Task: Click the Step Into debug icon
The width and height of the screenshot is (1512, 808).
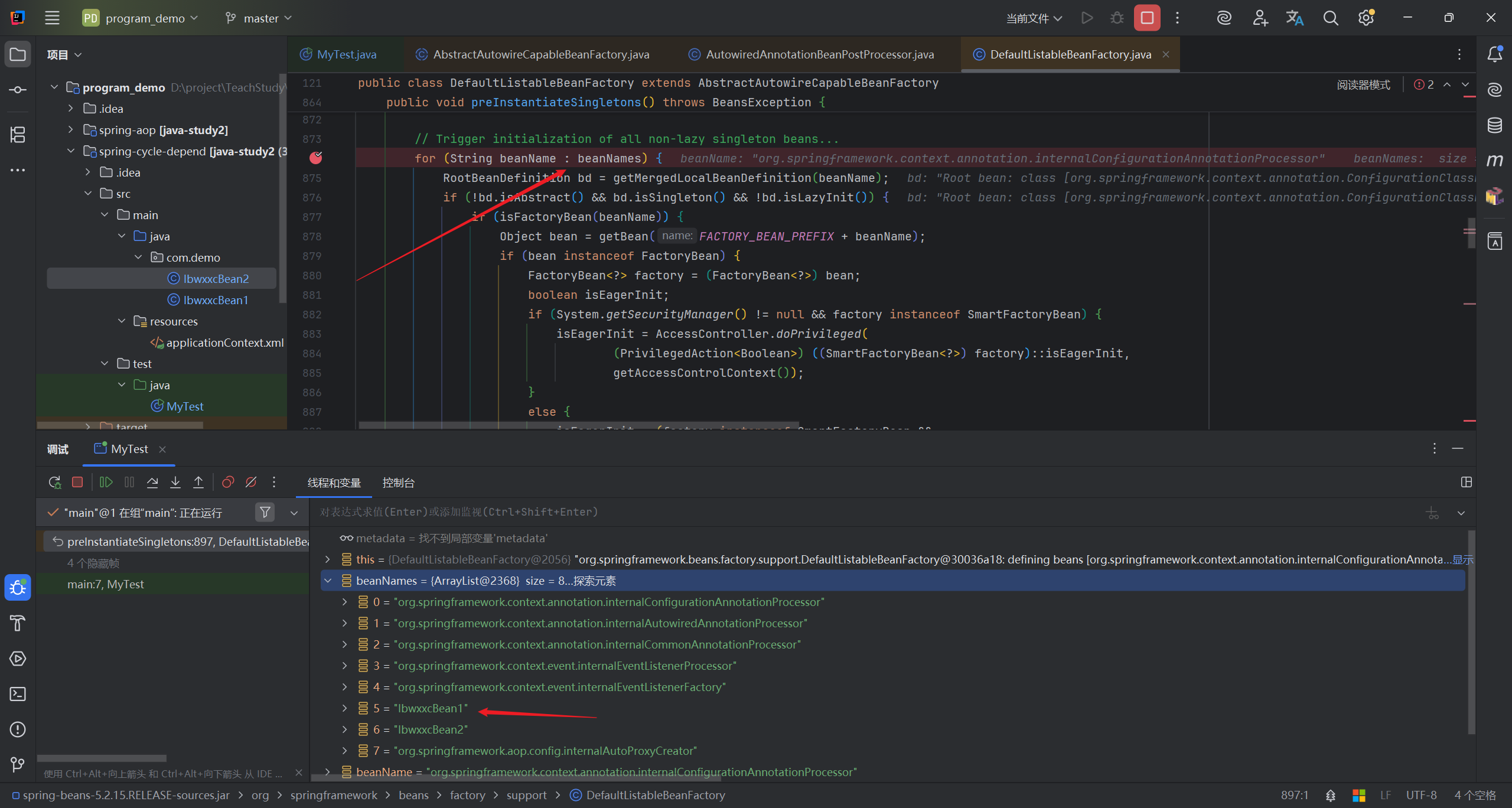Action: click(x=175, y=482)
